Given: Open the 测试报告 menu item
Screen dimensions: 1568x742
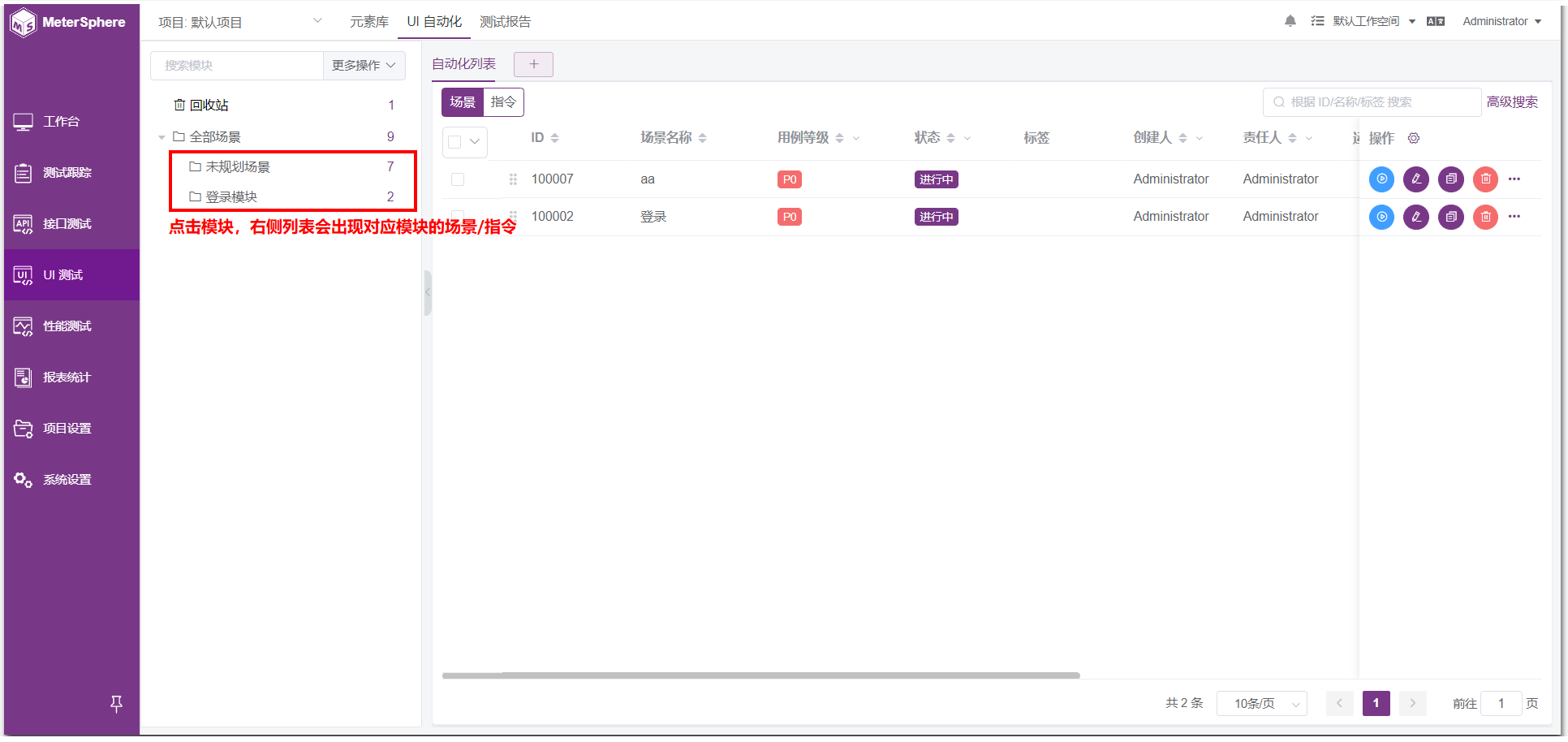Looking at the screenshot, I should coord(505,22).
